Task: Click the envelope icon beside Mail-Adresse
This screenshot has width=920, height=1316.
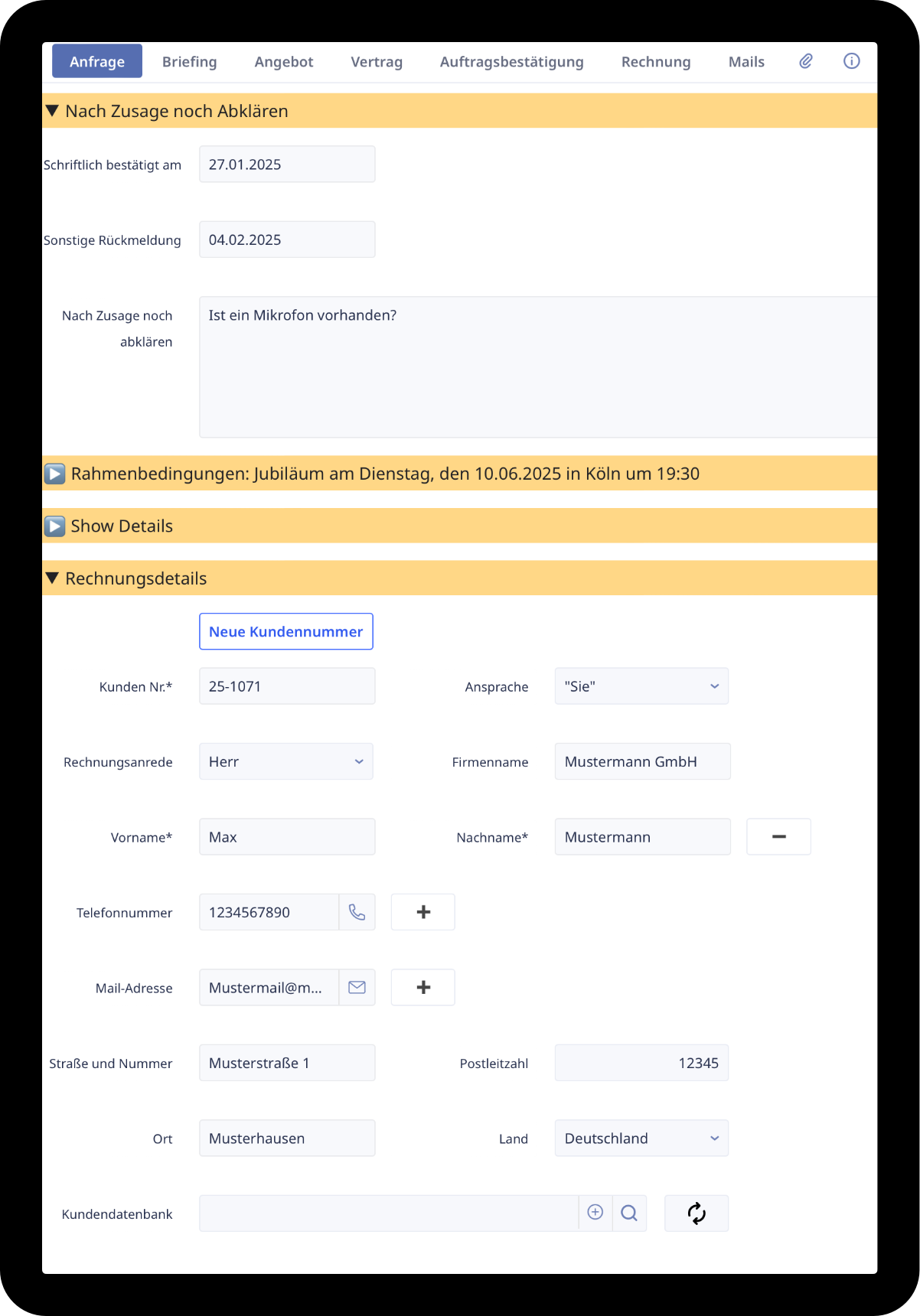Action: coord(357,988)
